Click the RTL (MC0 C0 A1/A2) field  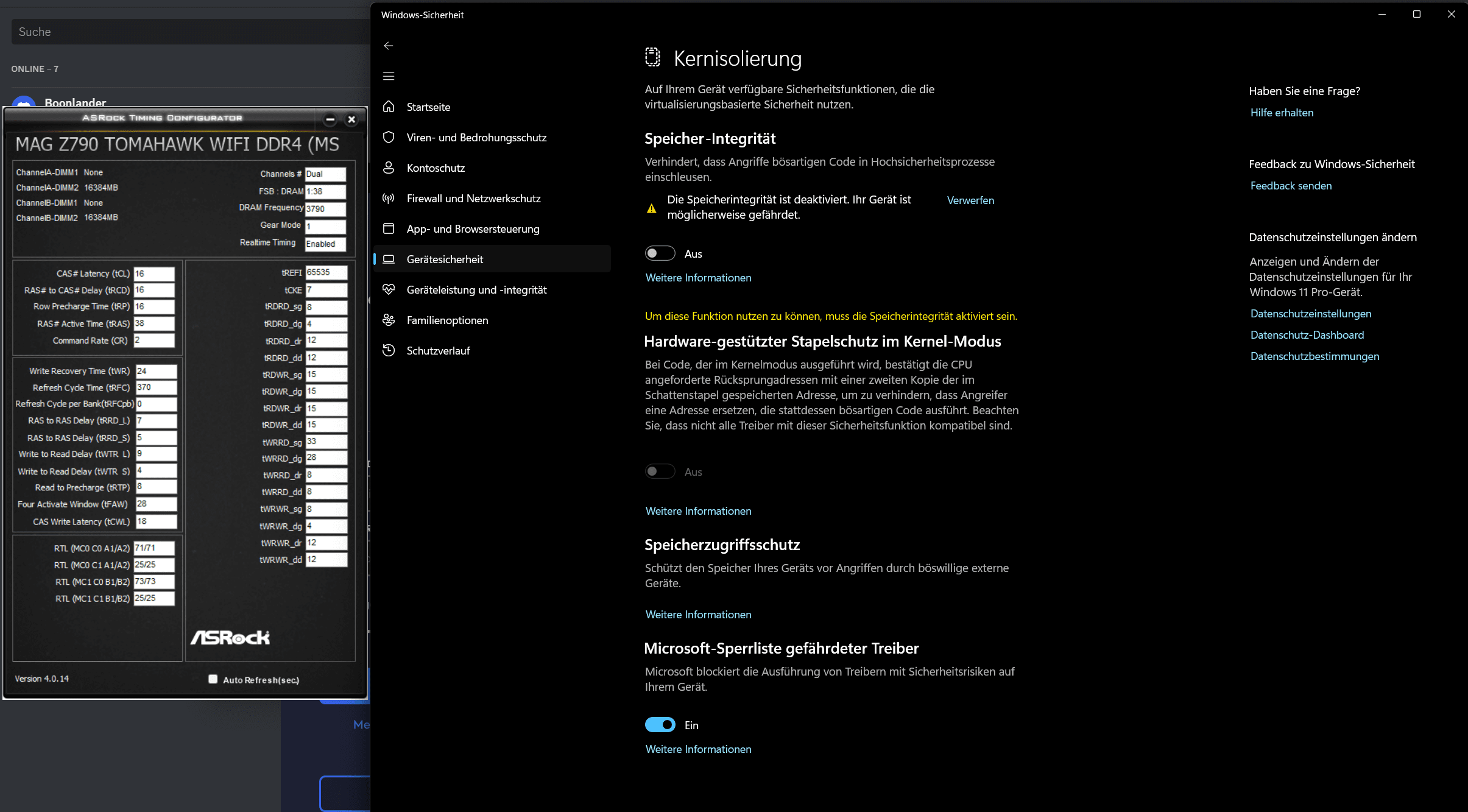pyautogui.click(x=154, y=548)
